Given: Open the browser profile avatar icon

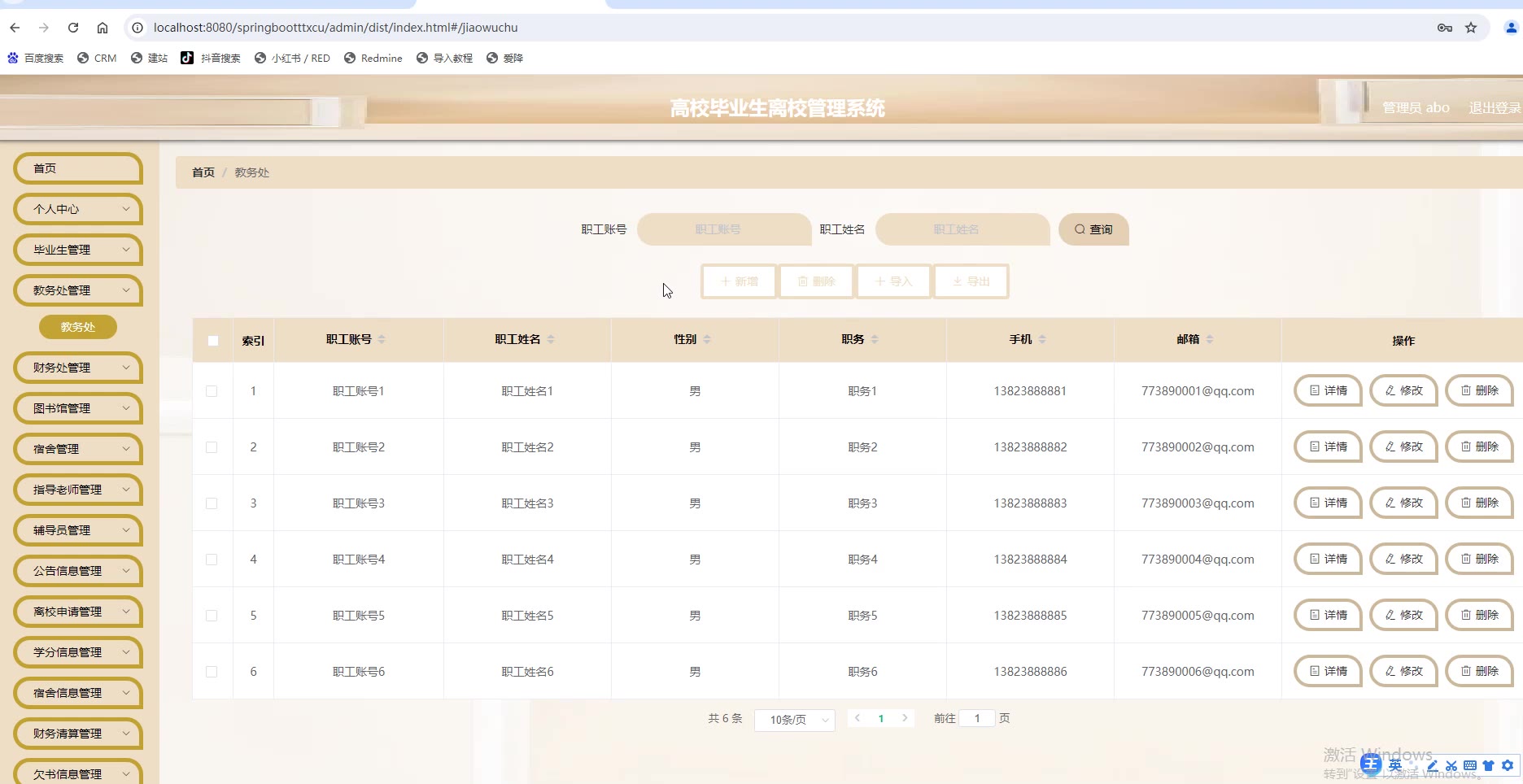Looking at the screenshot, I should pyautogui.click(x=1511, y=28).
